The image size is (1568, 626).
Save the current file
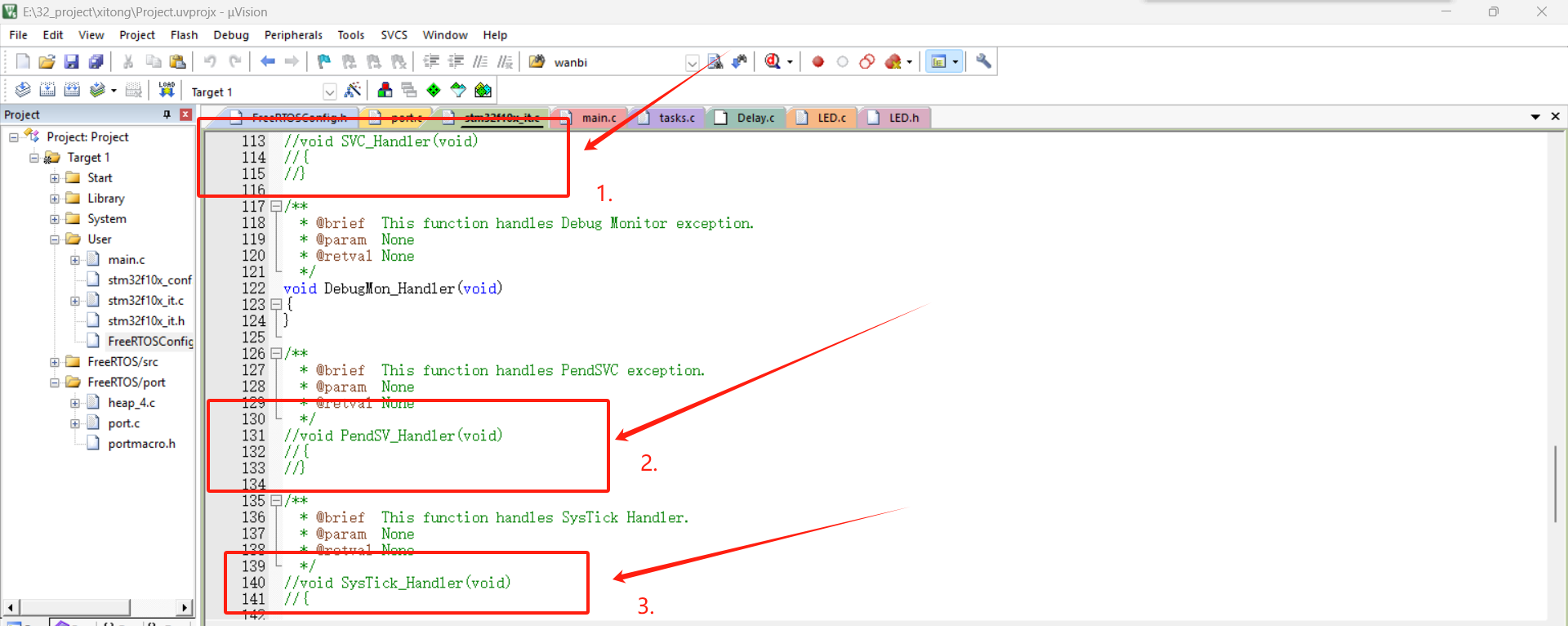(71, 61)
